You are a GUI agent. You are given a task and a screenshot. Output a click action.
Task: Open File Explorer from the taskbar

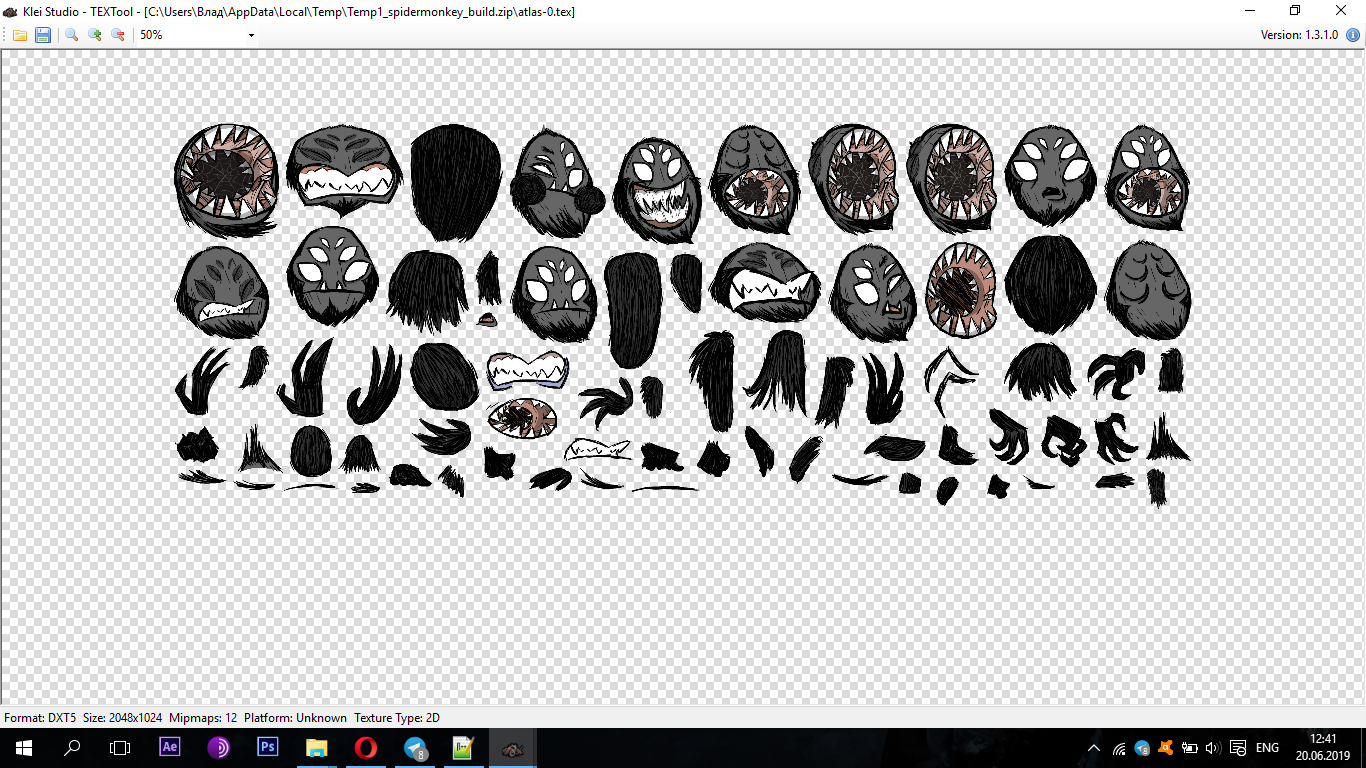(317, 747)
